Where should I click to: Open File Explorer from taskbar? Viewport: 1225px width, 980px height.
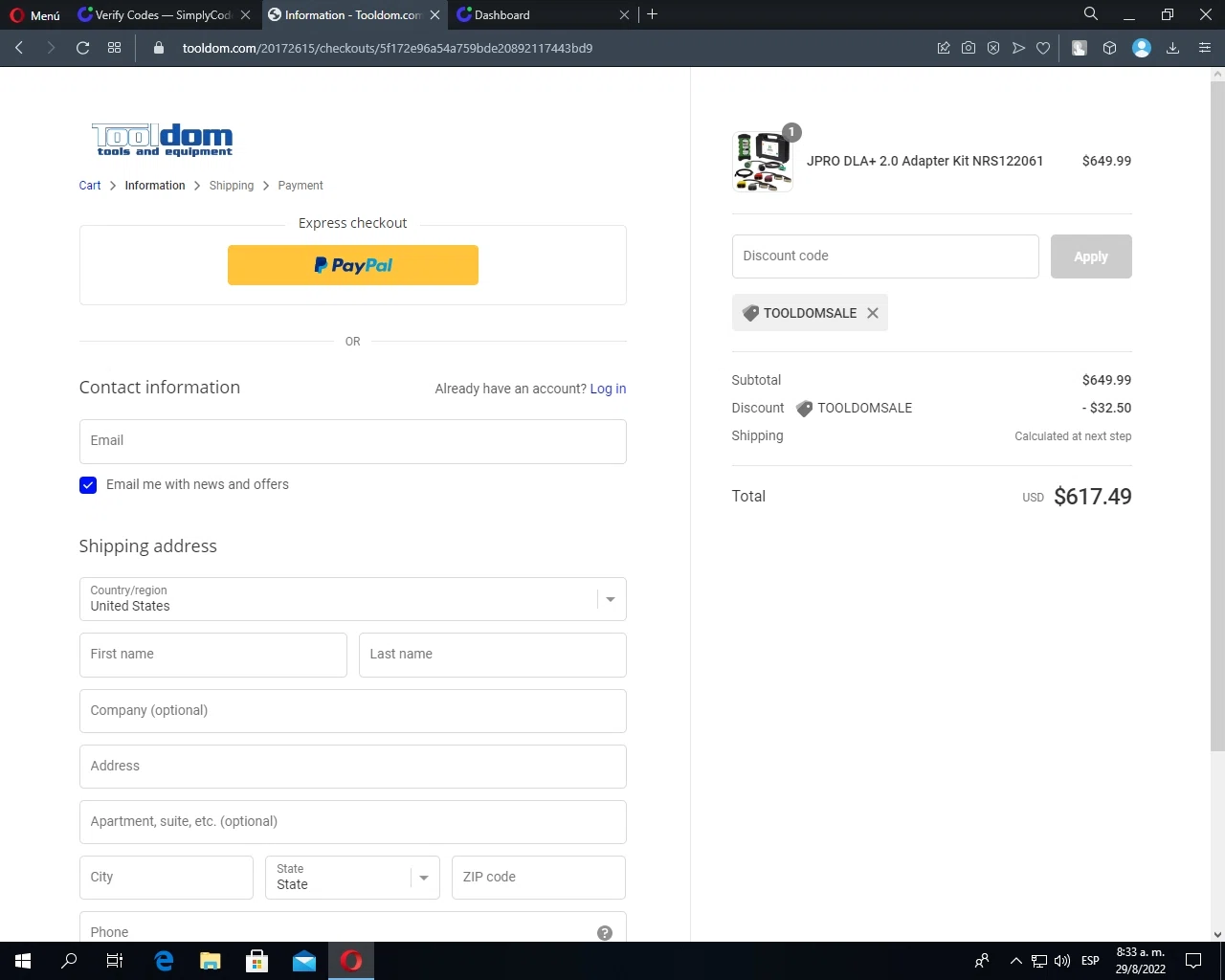tap(211, 961)
